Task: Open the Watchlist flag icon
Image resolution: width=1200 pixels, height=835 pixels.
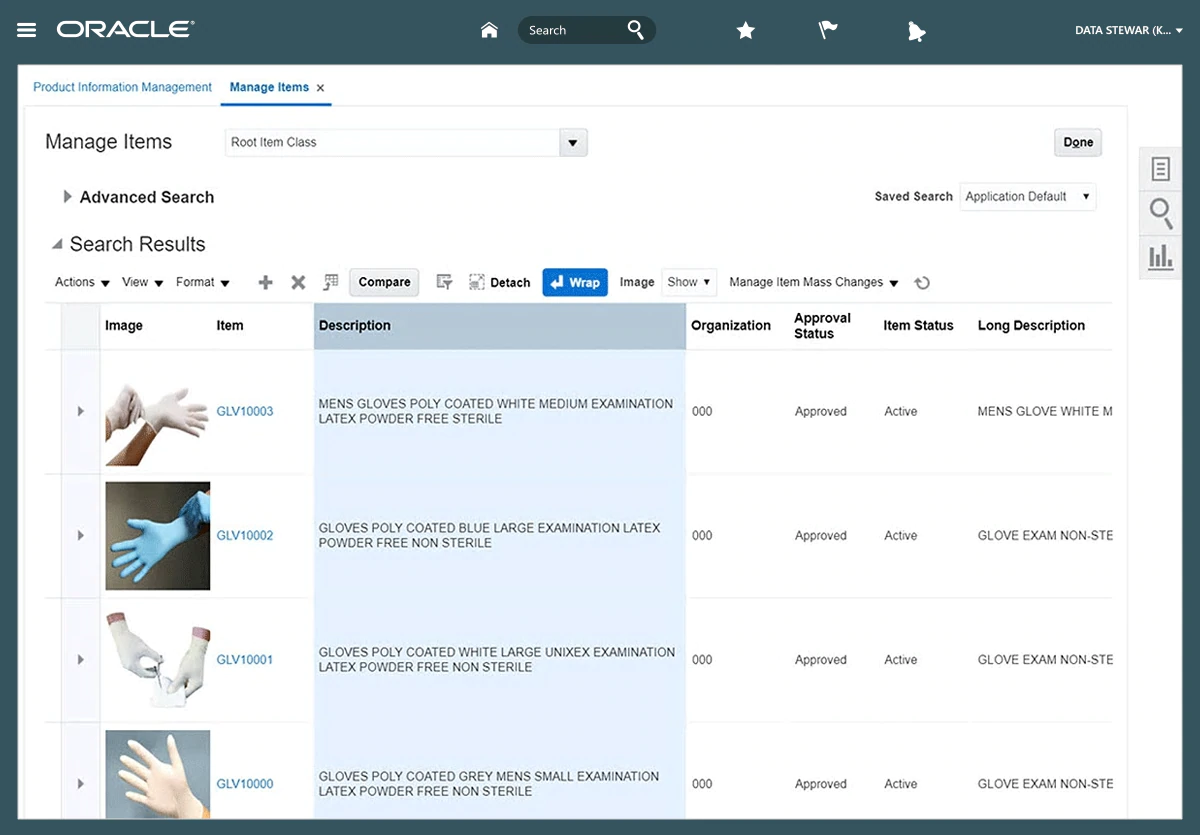Action: (x=828, y=31)
